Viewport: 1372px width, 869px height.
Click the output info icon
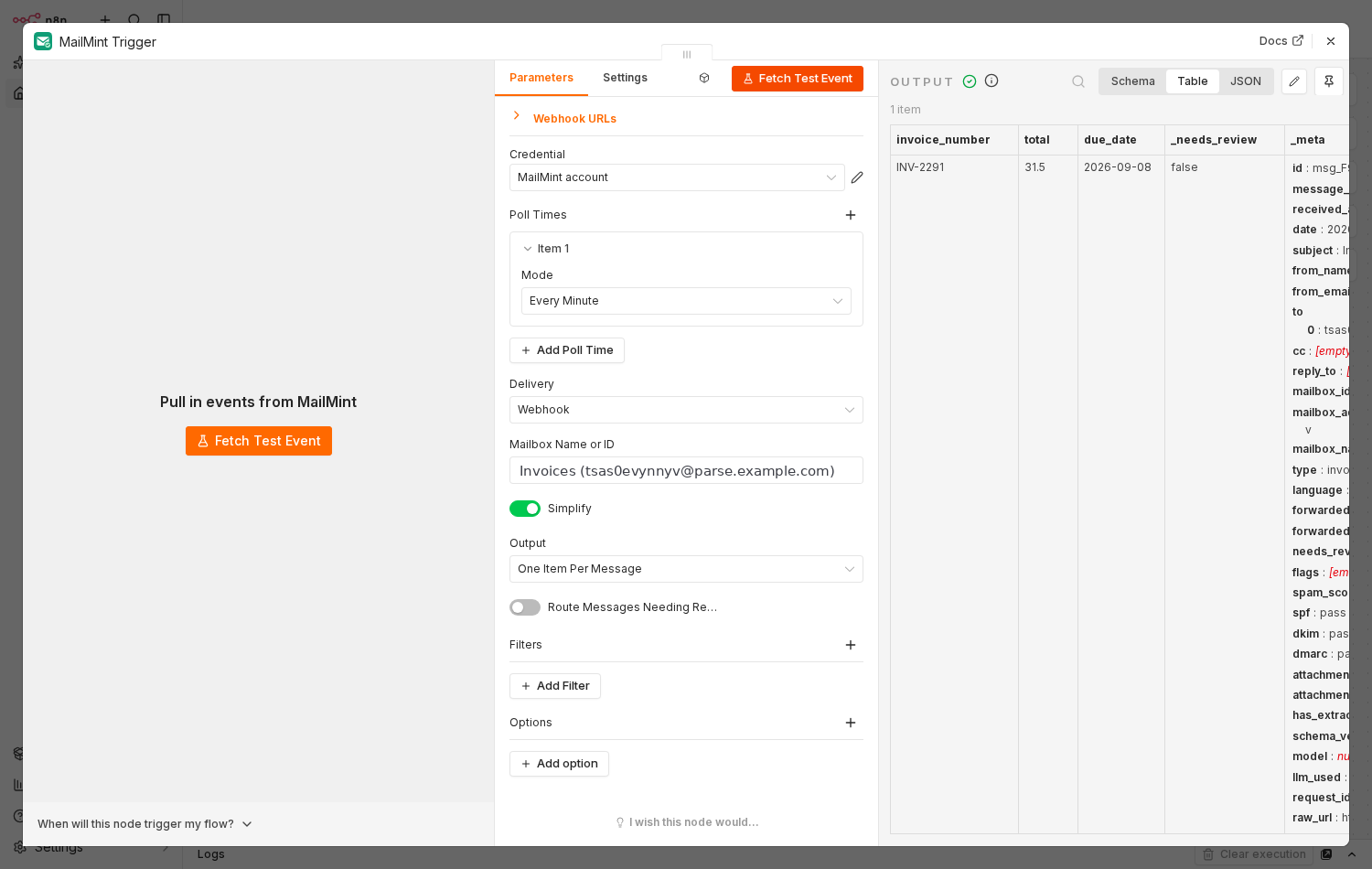pos(991,80)
